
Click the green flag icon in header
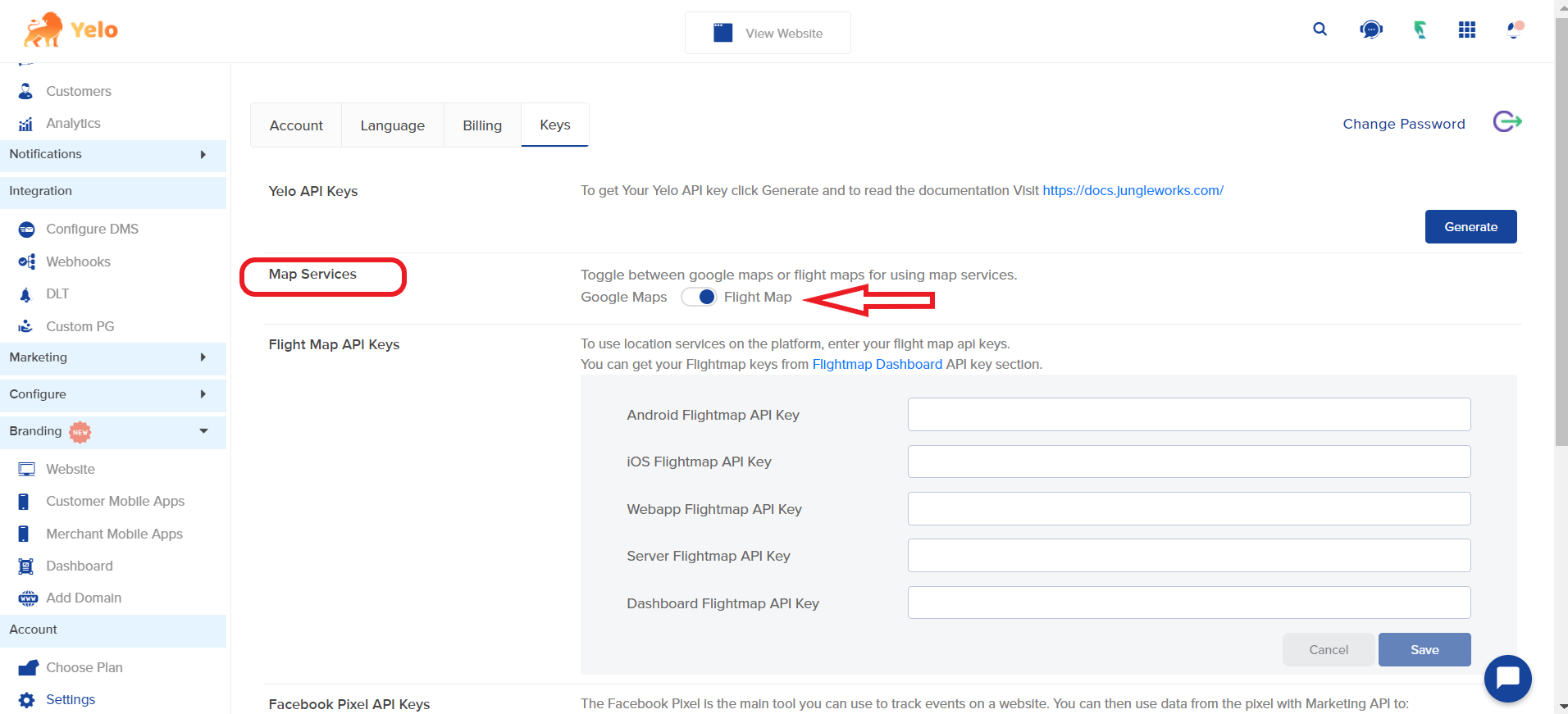[1420, 30]
